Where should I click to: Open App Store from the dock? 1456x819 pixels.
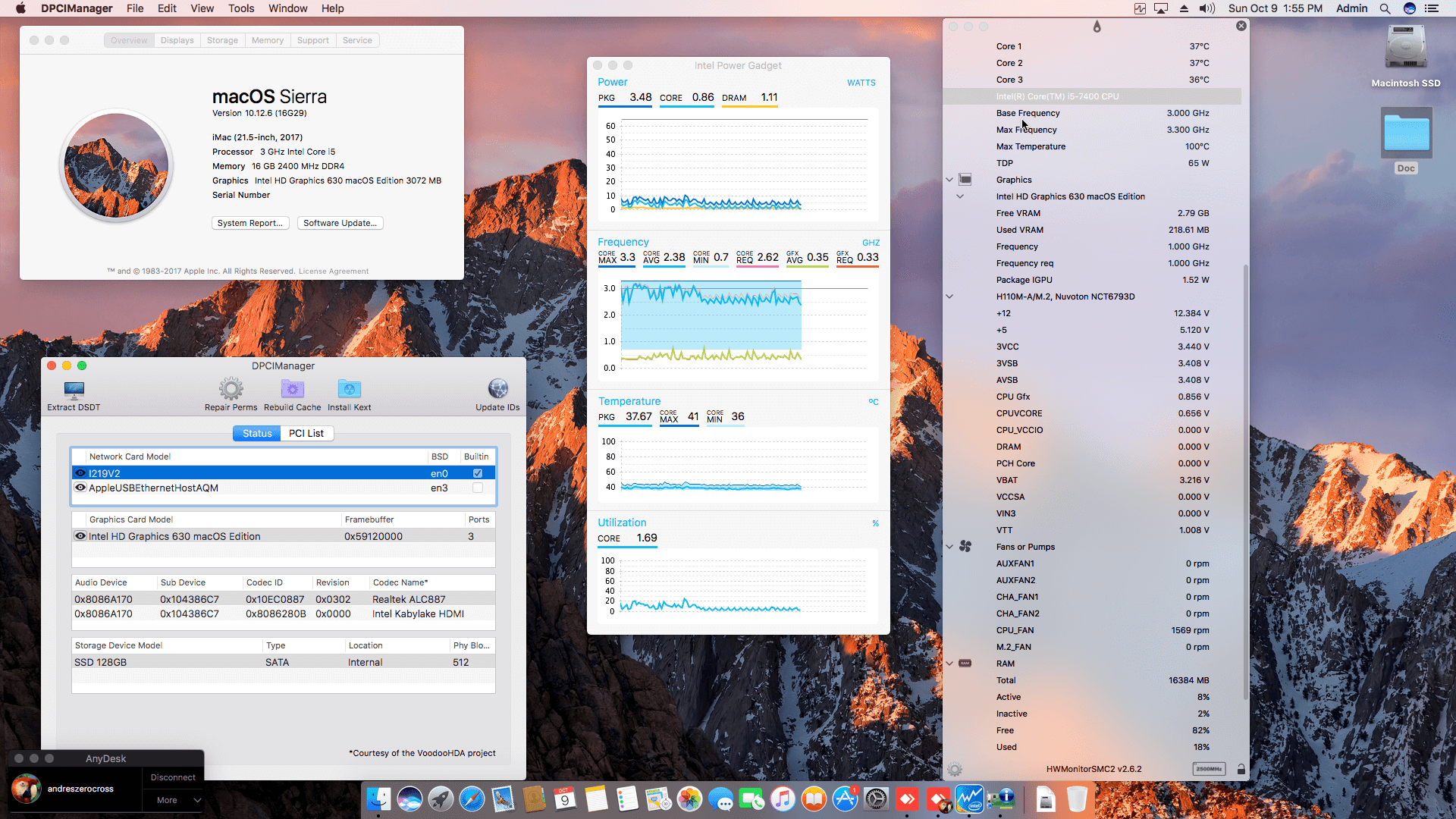coord(845,799)
